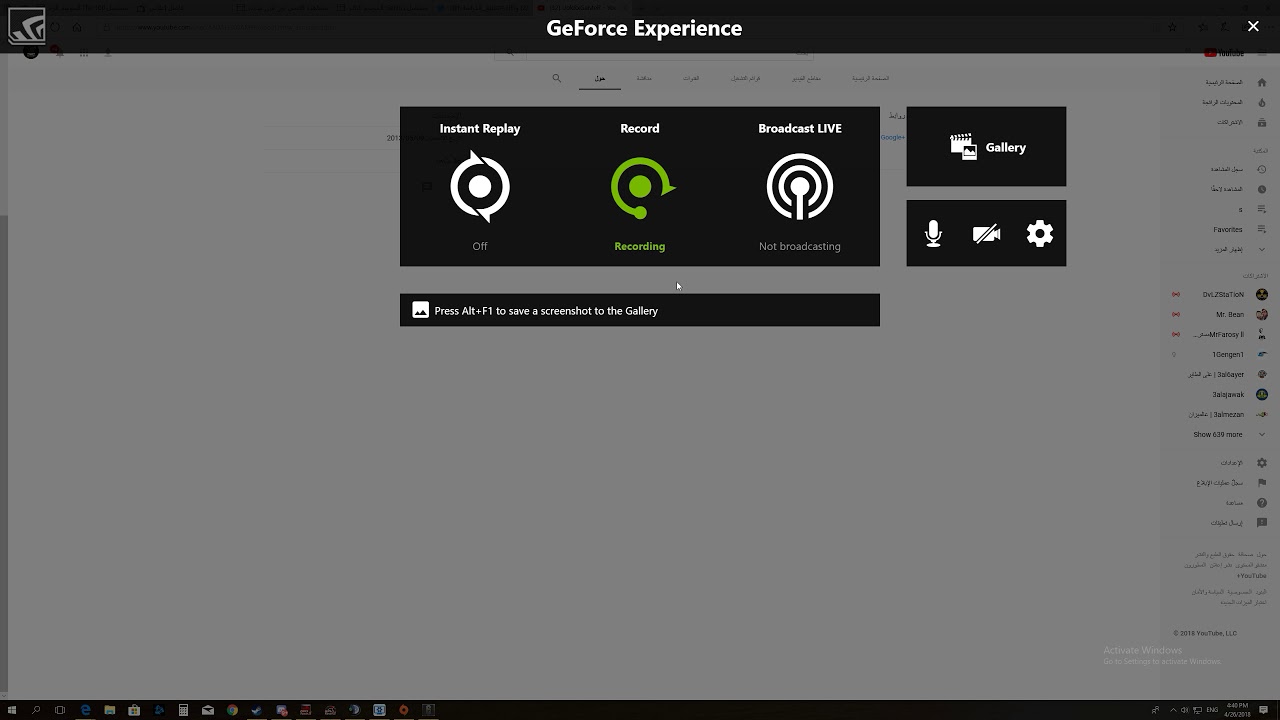Open YouTube sidebar settings gear

(x=1262, y=463)
